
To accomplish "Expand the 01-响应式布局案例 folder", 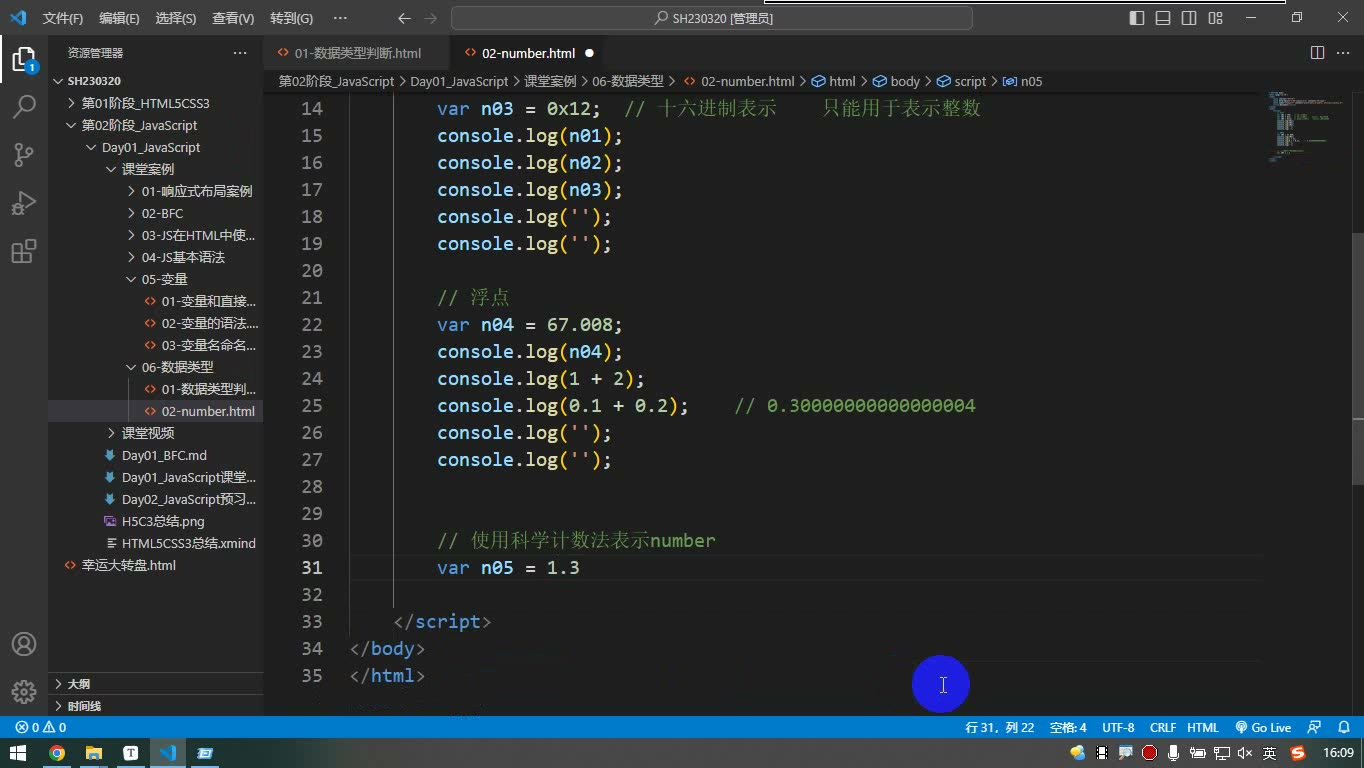I will (155, 191).
